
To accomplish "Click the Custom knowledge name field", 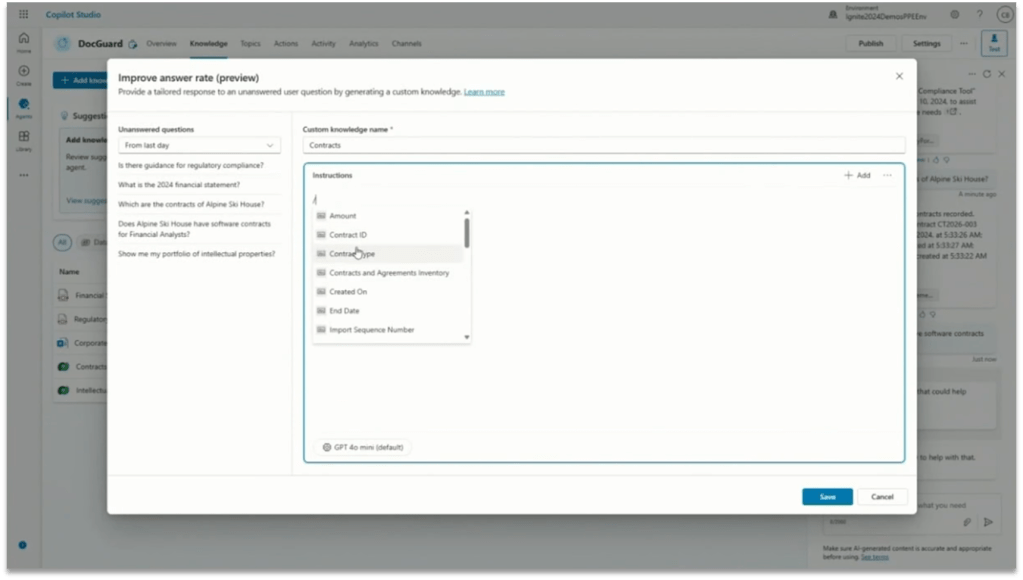I will tap(604, 145).
